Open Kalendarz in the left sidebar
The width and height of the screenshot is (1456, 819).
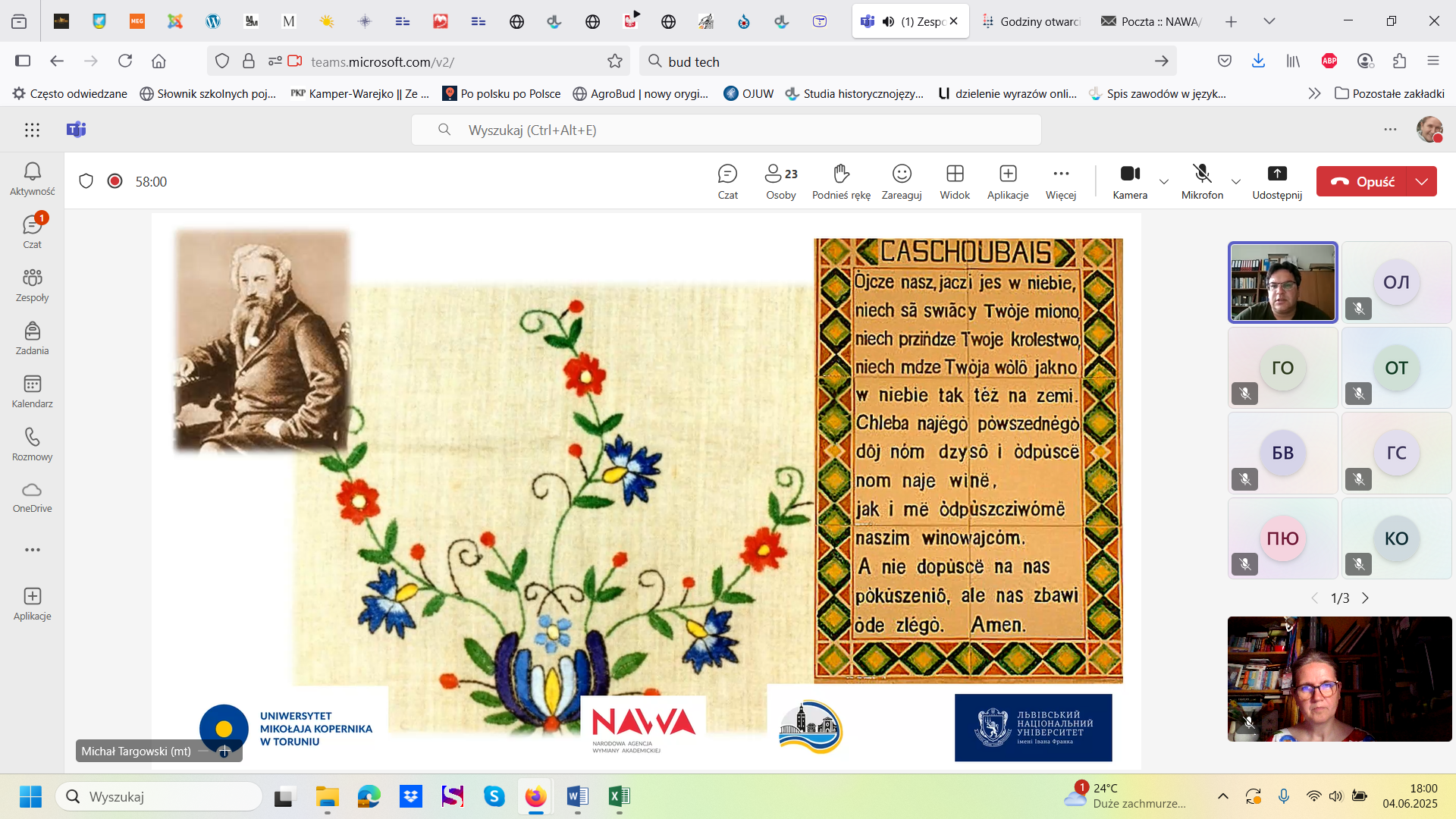[32, 391]
